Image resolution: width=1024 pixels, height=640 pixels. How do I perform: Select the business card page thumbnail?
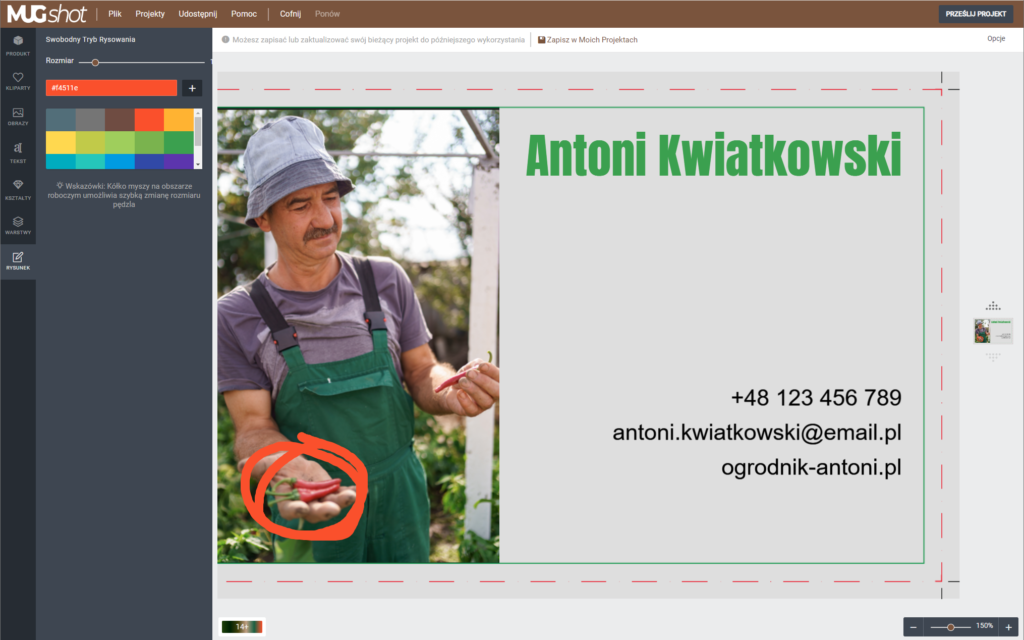[993, 331]
